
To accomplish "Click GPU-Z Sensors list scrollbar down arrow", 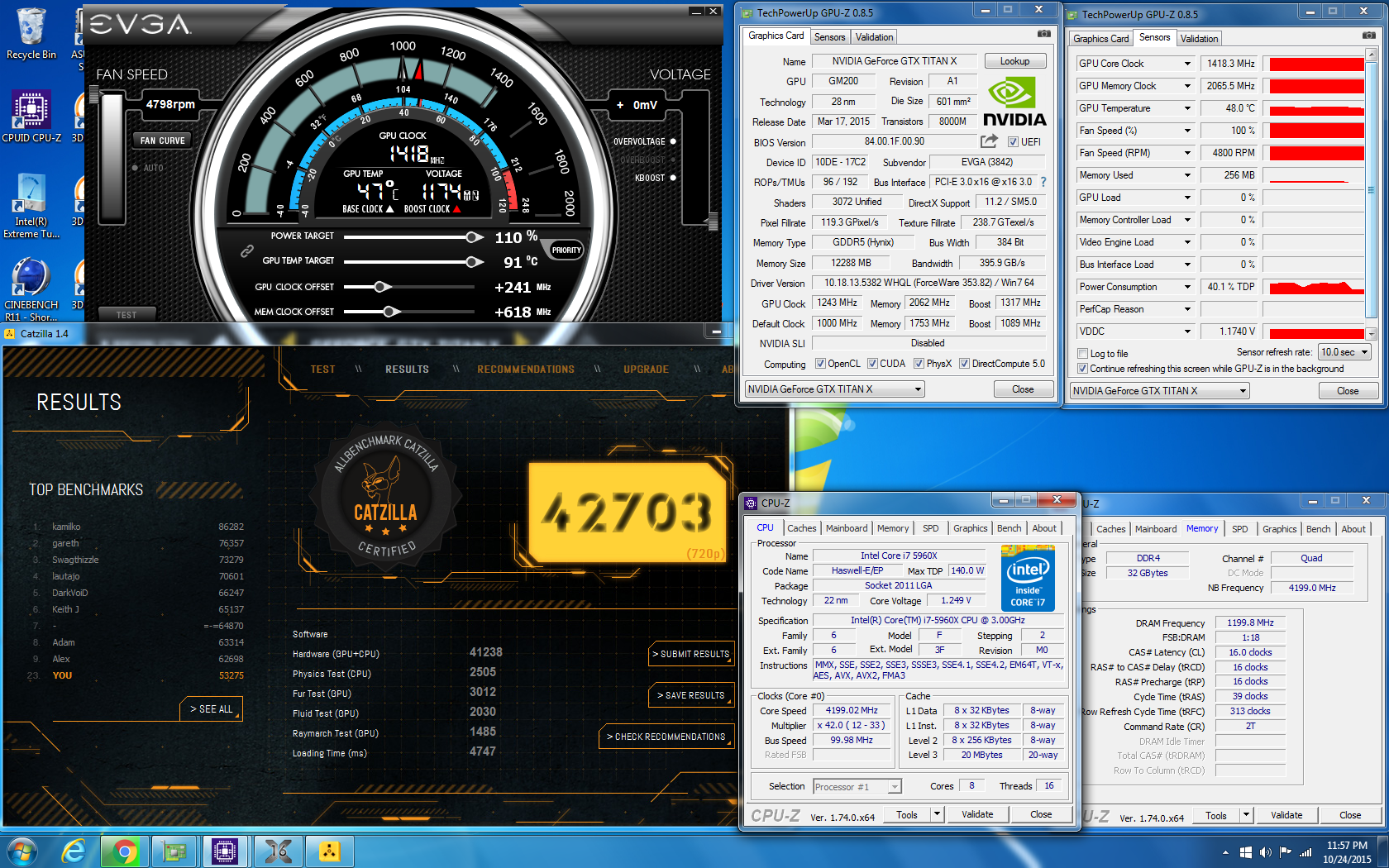I will [x=1372, y=334].
